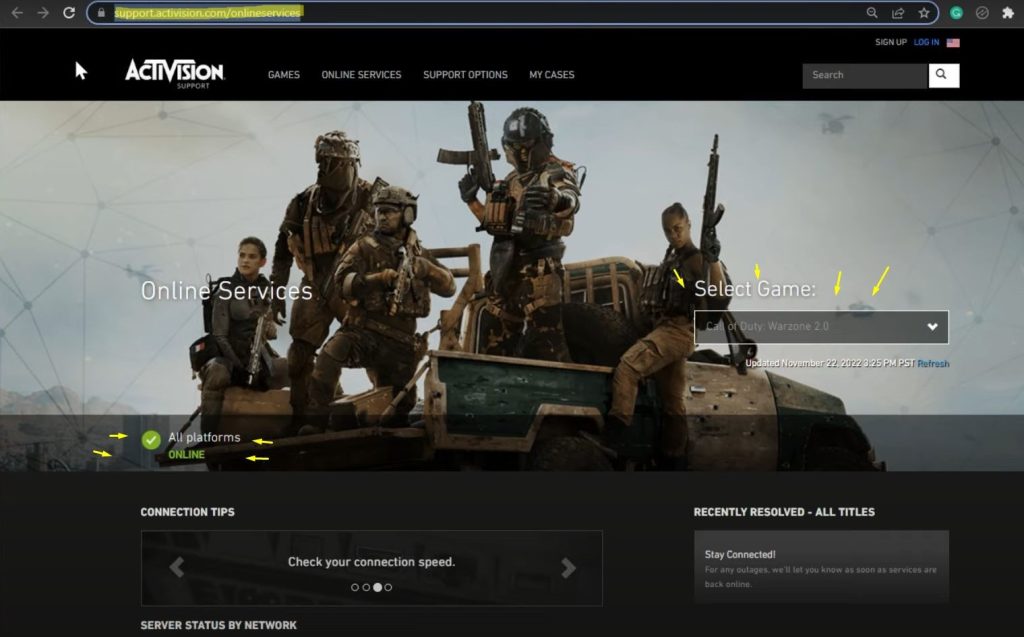Open the Extensions puzzle piece menu
1024x637 pixels.
[x=1008, y=12]
